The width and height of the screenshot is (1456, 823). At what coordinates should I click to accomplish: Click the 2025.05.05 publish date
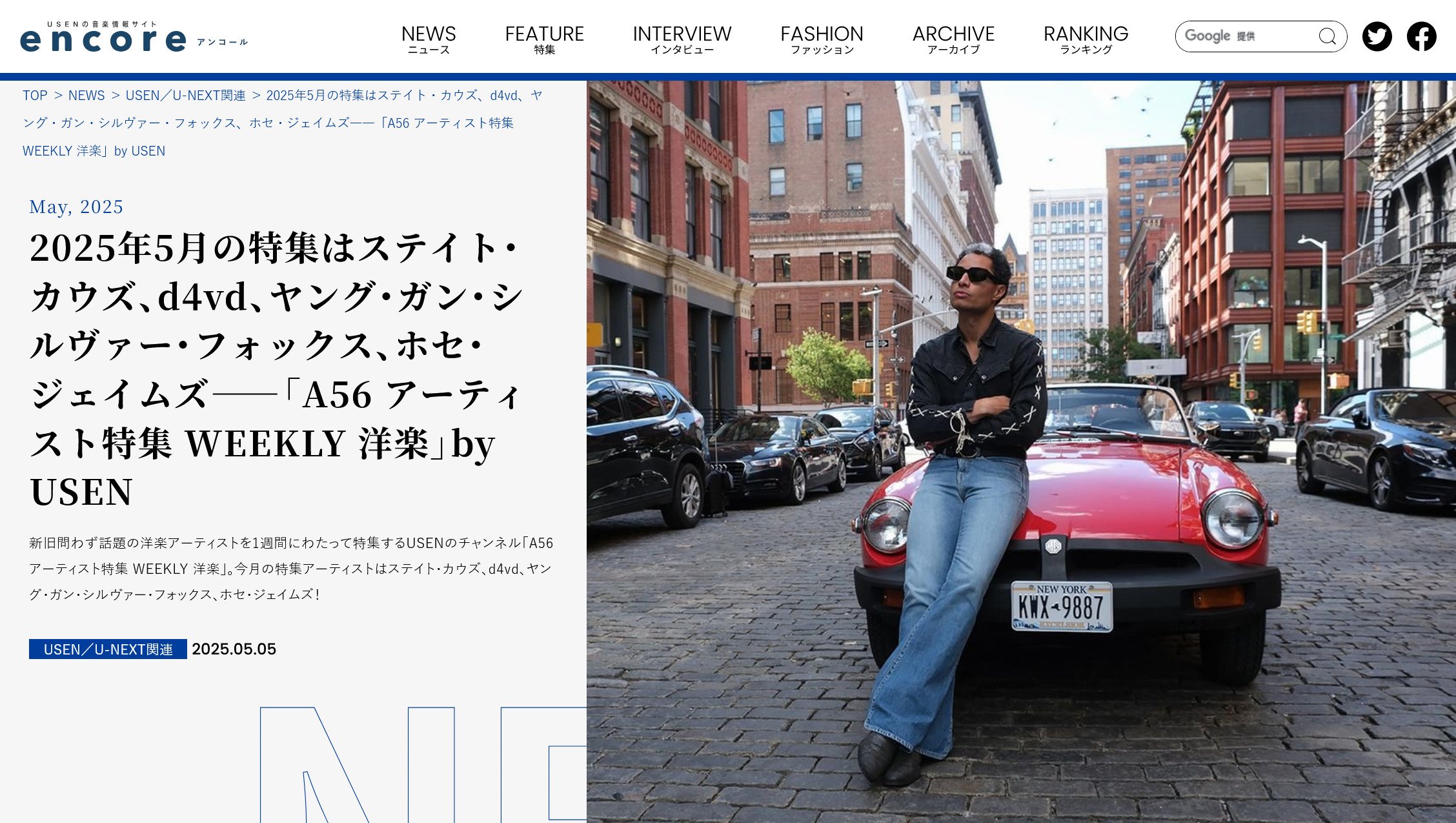click(234, 649)
